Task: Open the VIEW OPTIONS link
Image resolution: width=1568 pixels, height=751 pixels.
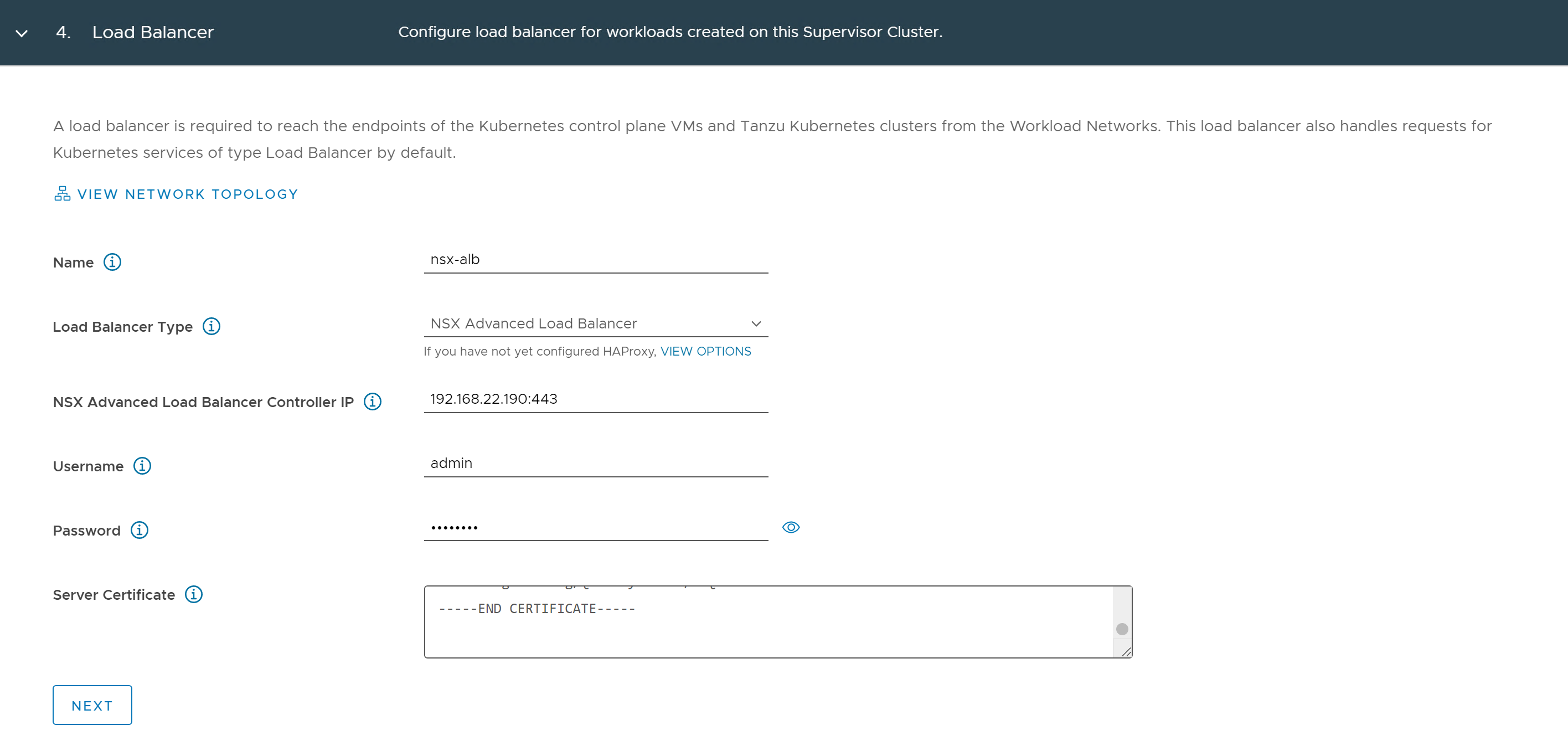Action: [705, 352]
